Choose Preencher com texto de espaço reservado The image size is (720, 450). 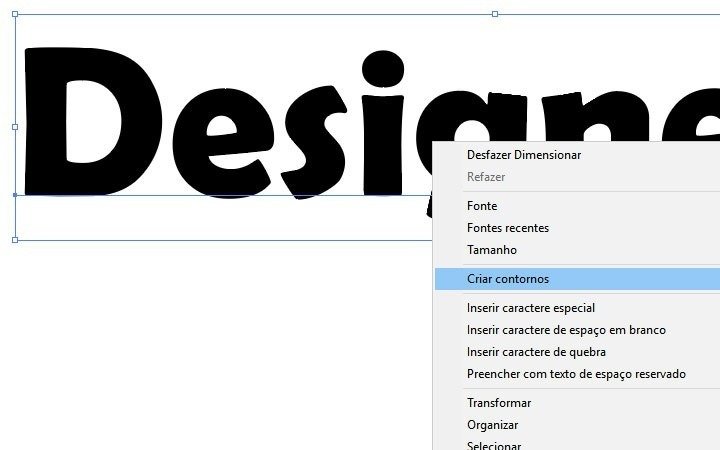577,374
